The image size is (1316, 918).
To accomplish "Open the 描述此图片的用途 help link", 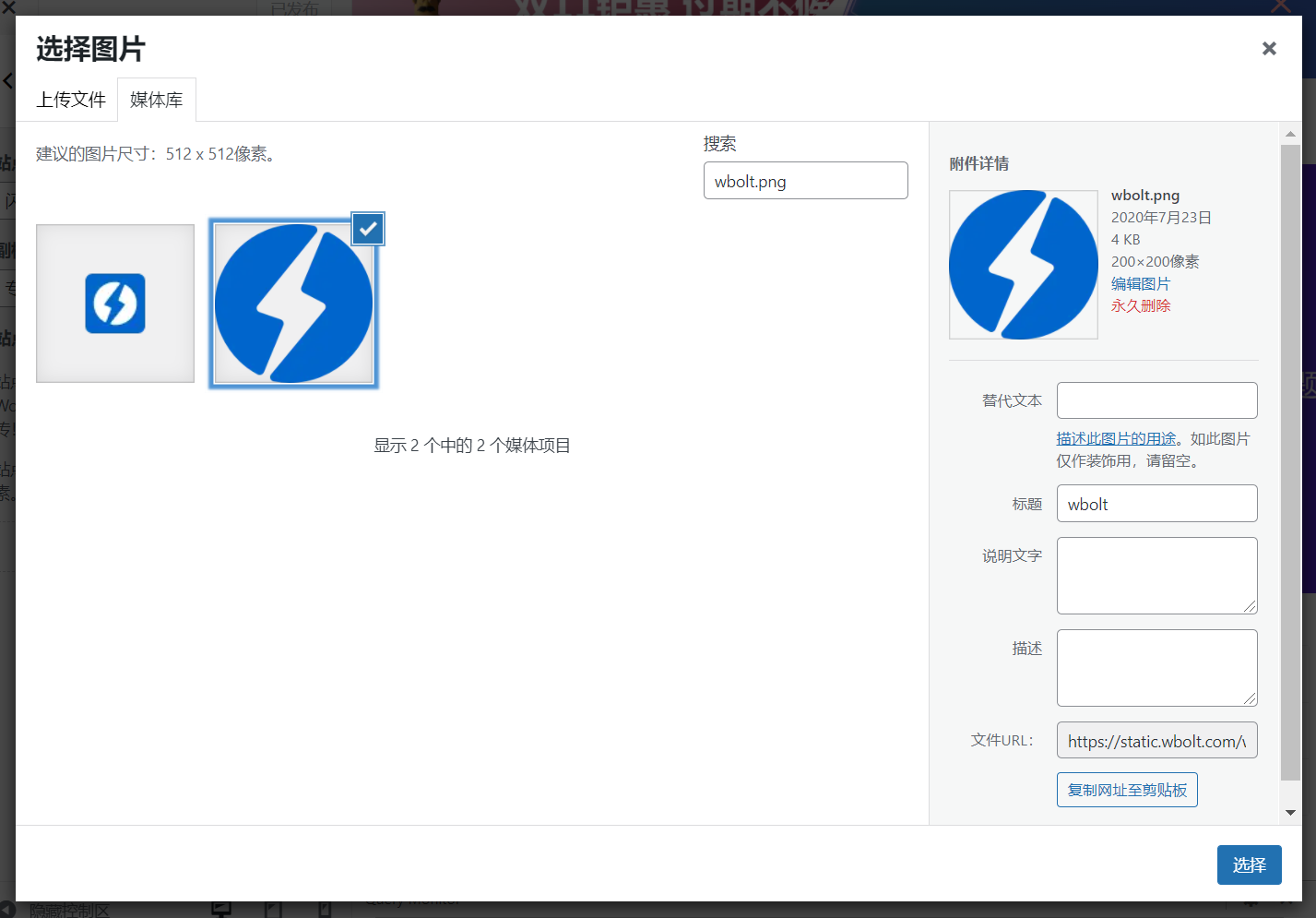I will pos(1116,439).
